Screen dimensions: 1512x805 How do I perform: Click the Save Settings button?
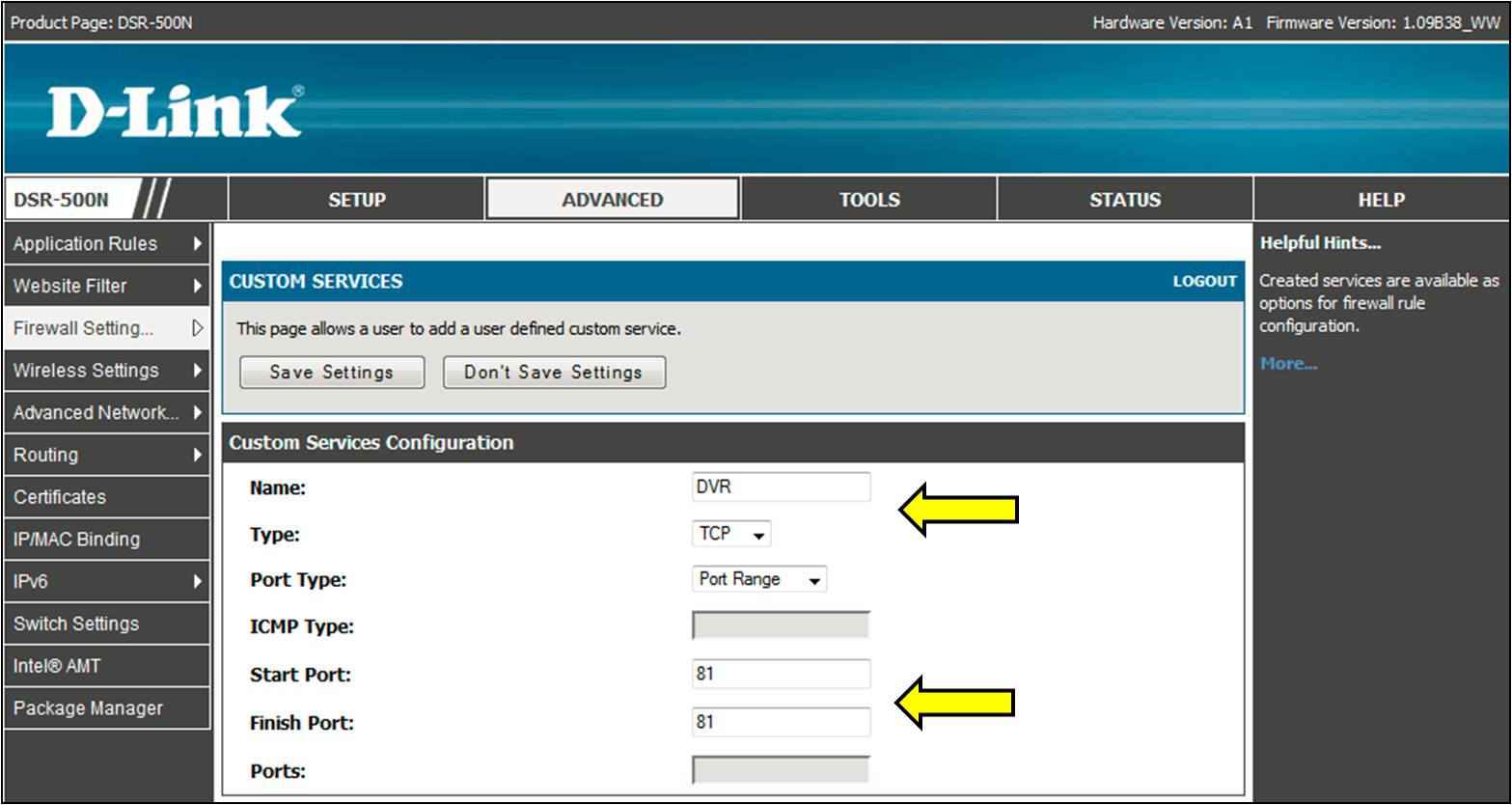[x=331, y=373]
